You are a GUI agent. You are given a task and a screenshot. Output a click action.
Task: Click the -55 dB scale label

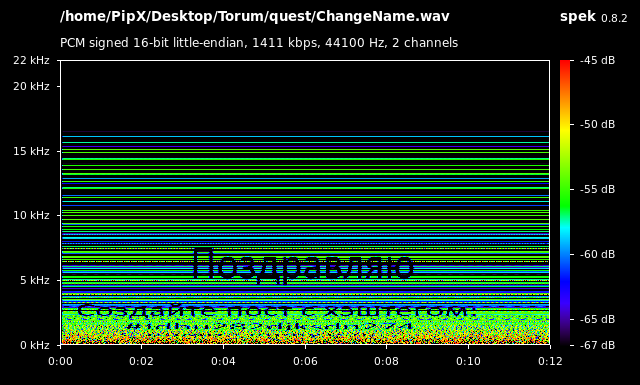pos(598,189)
